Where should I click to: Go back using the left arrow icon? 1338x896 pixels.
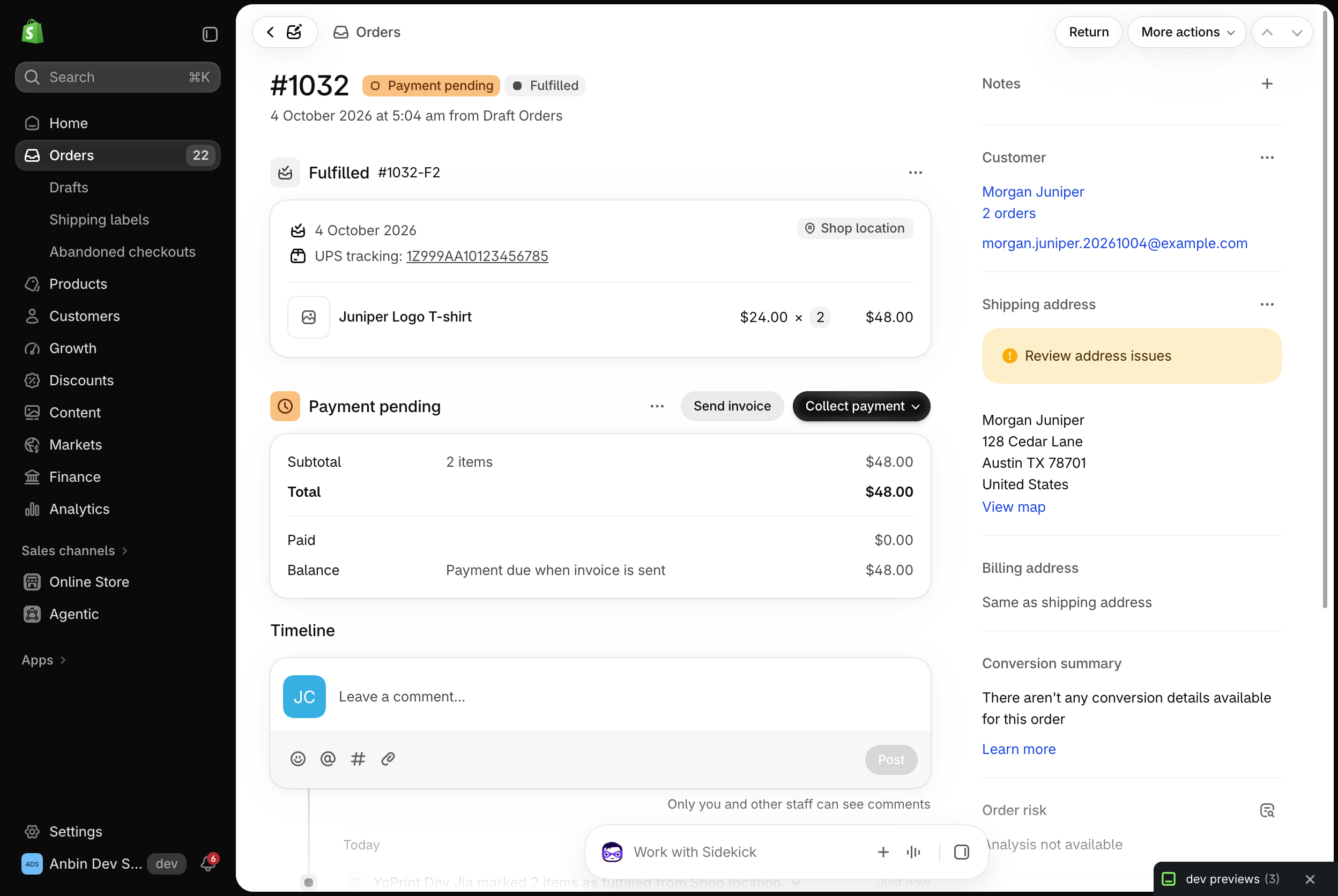point(270,32)
